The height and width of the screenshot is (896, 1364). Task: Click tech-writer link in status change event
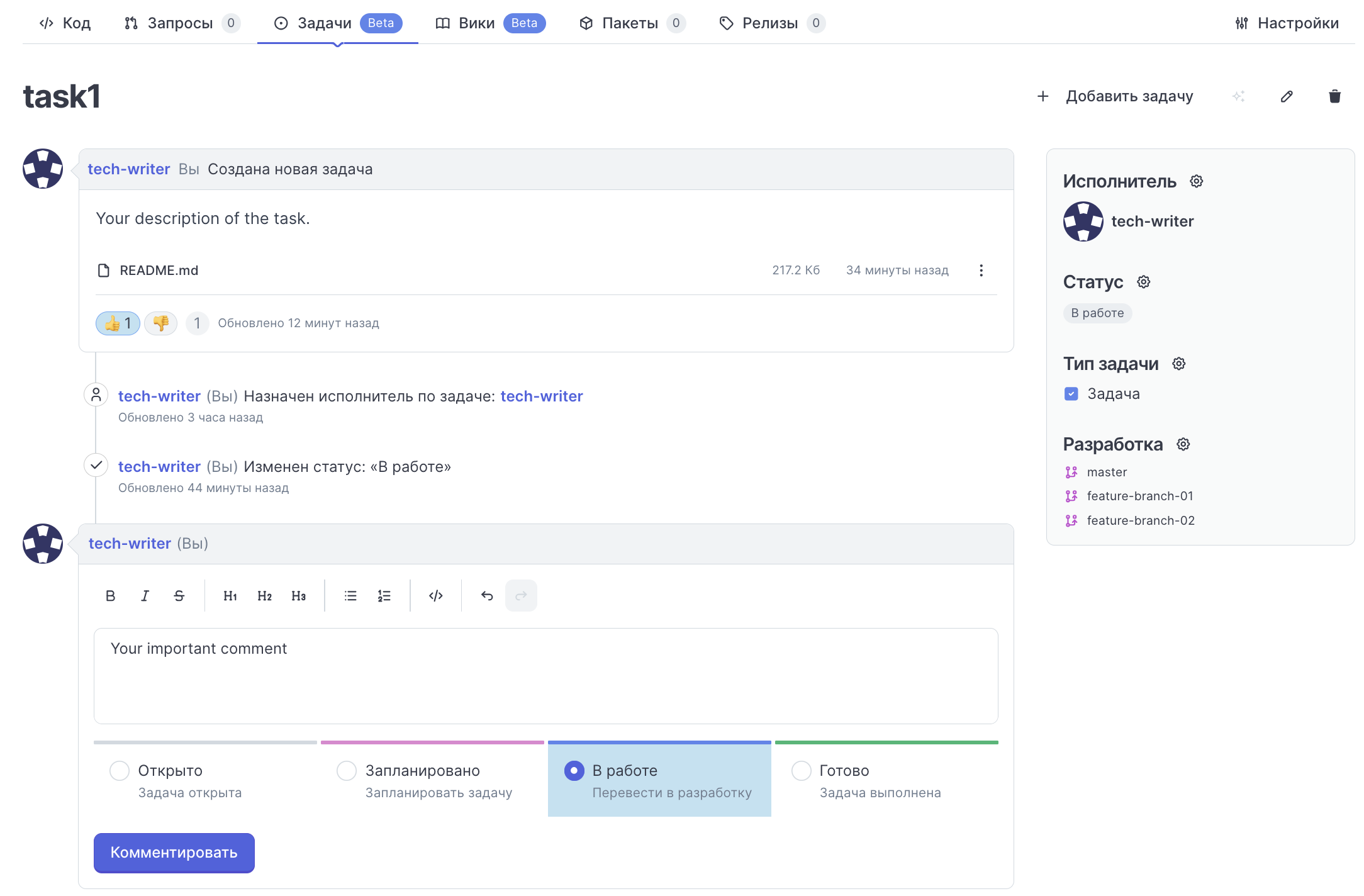pyautogui.click(x=159, y=467)
